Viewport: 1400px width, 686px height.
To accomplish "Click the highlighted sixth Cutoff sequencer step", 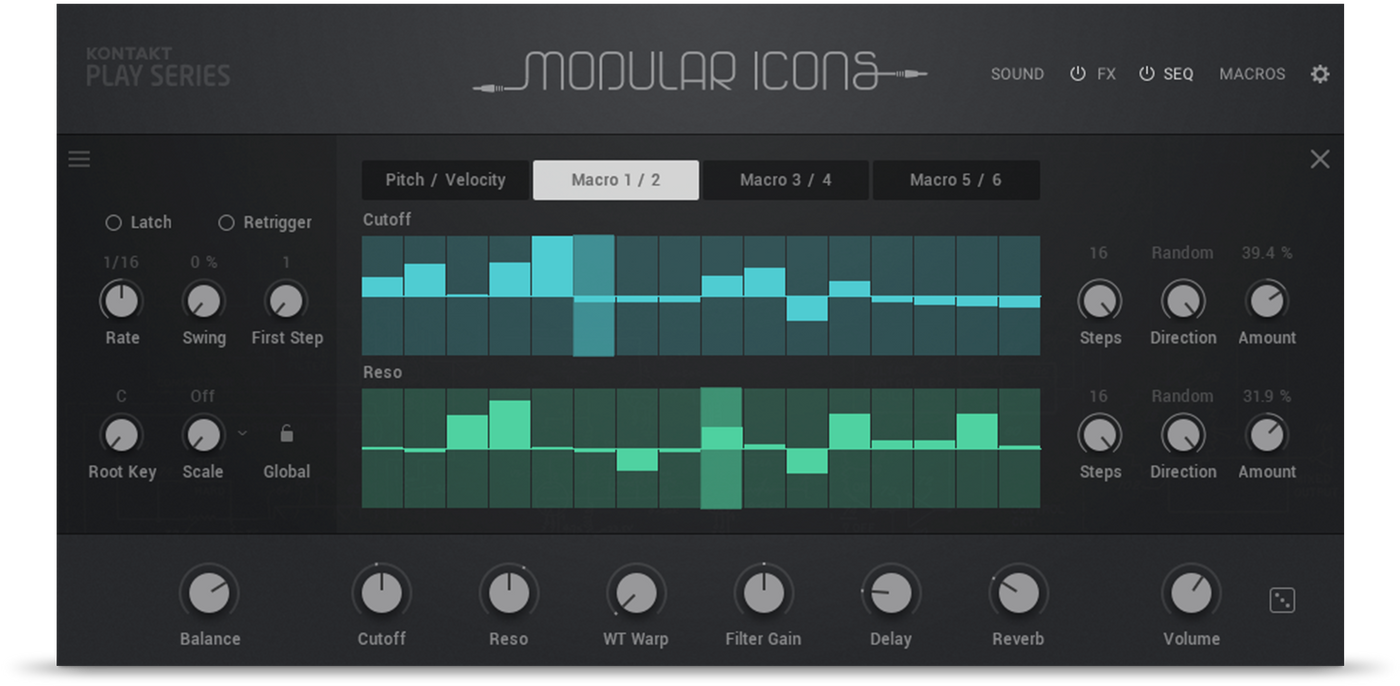I will pos(594,296).
